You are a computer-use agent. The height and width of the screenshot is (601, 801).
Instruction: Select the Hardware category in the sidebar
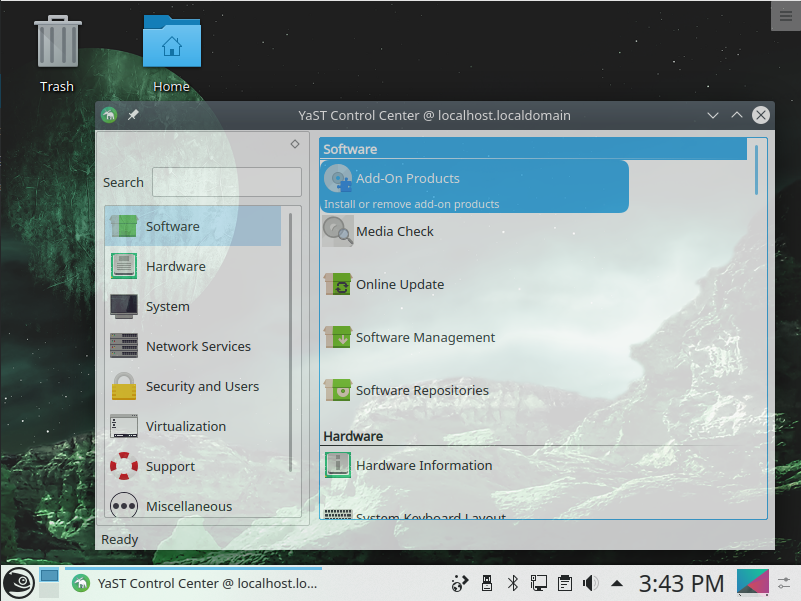tap(175, 267)
